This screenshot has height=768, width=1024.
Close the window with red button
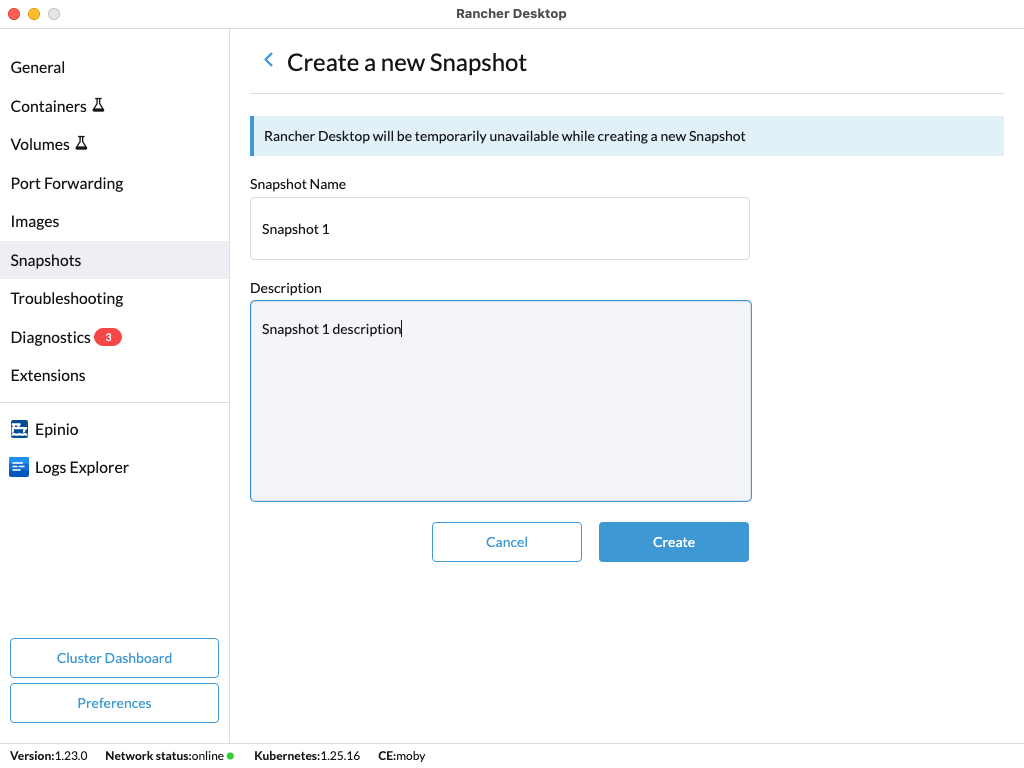click(14, 14)
